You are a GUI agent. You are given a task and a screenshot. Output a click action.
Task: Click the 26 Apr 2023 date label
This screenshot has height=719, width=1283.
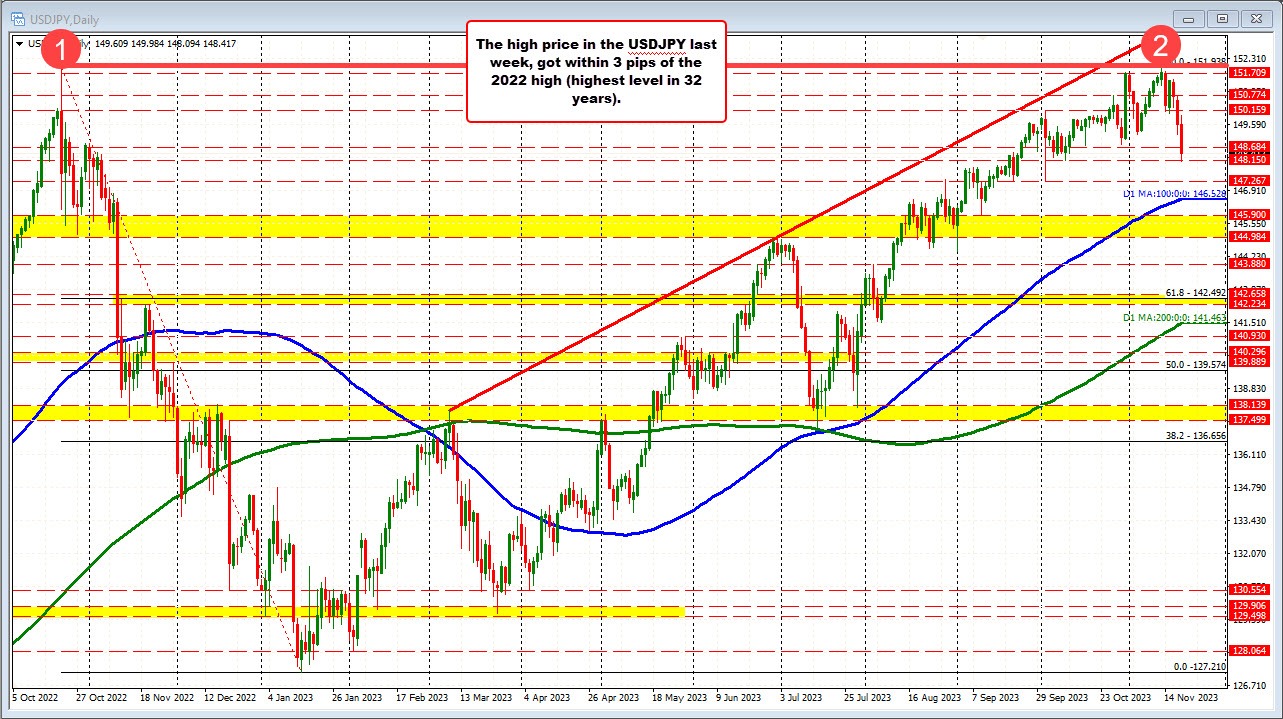[613, 699]
